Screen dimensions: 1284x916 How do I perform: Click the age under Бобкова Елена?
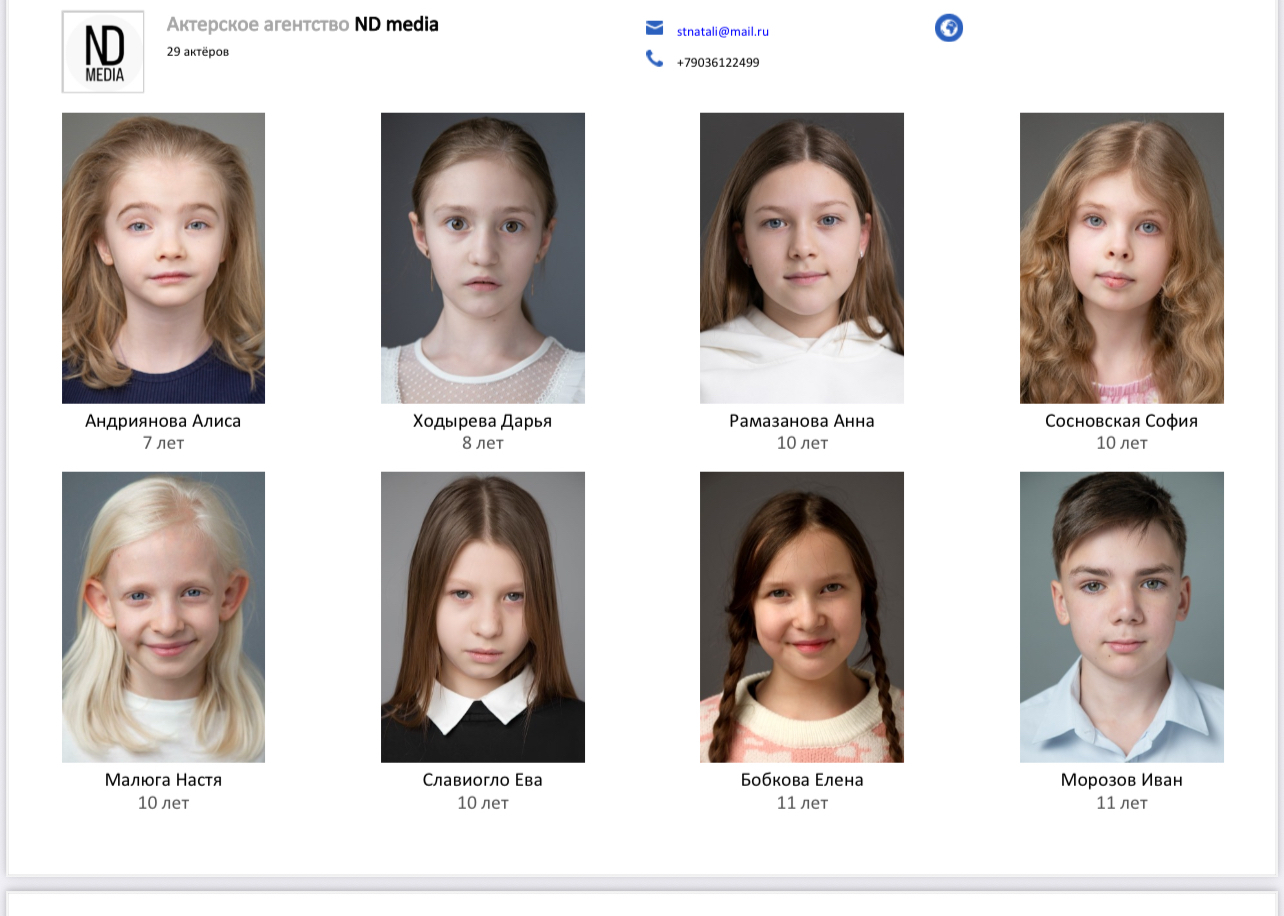click(x=802, y=803)
